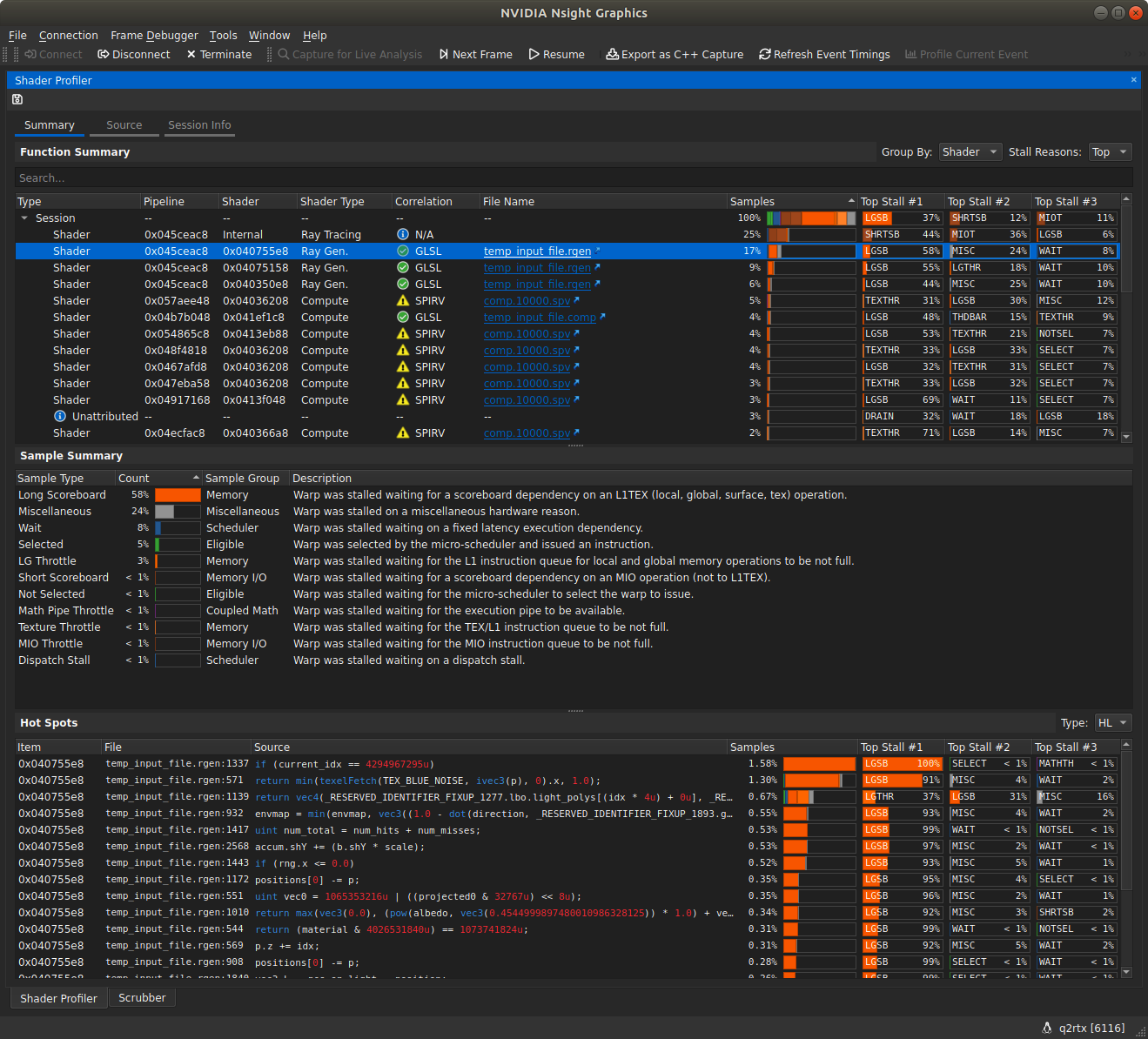Open temp_input_file.rgen link in 0x040755e8 row

[x=537, y=251]
